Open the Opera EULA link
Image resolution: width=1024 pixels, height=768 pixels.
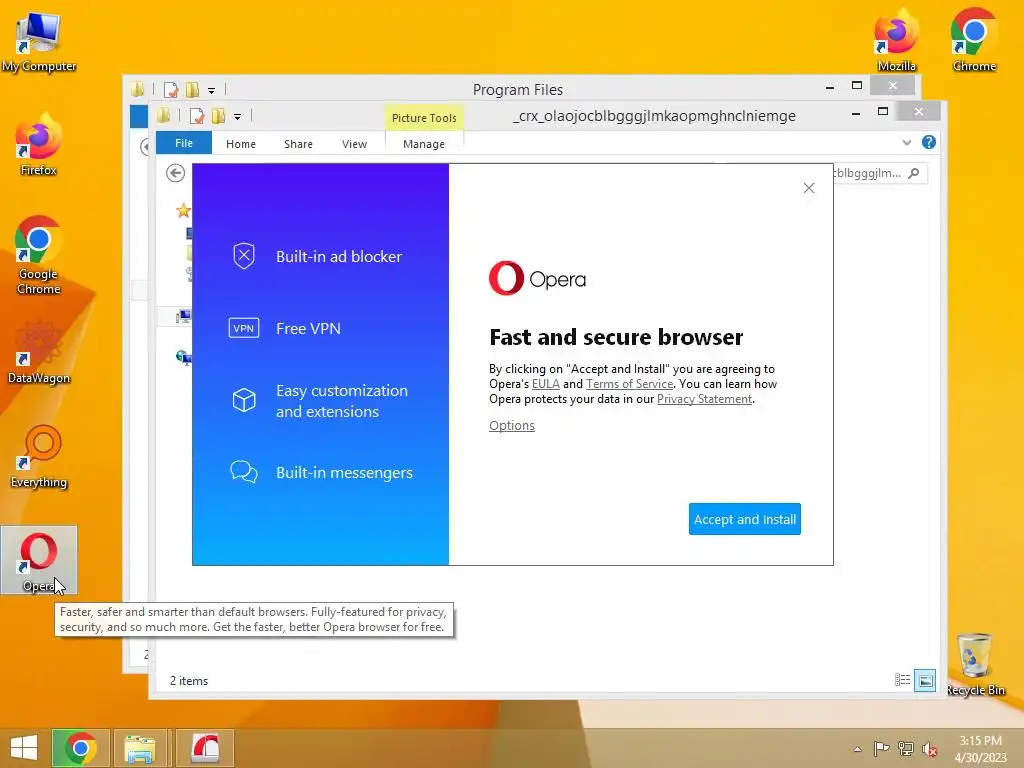click(x=545, y=384)
